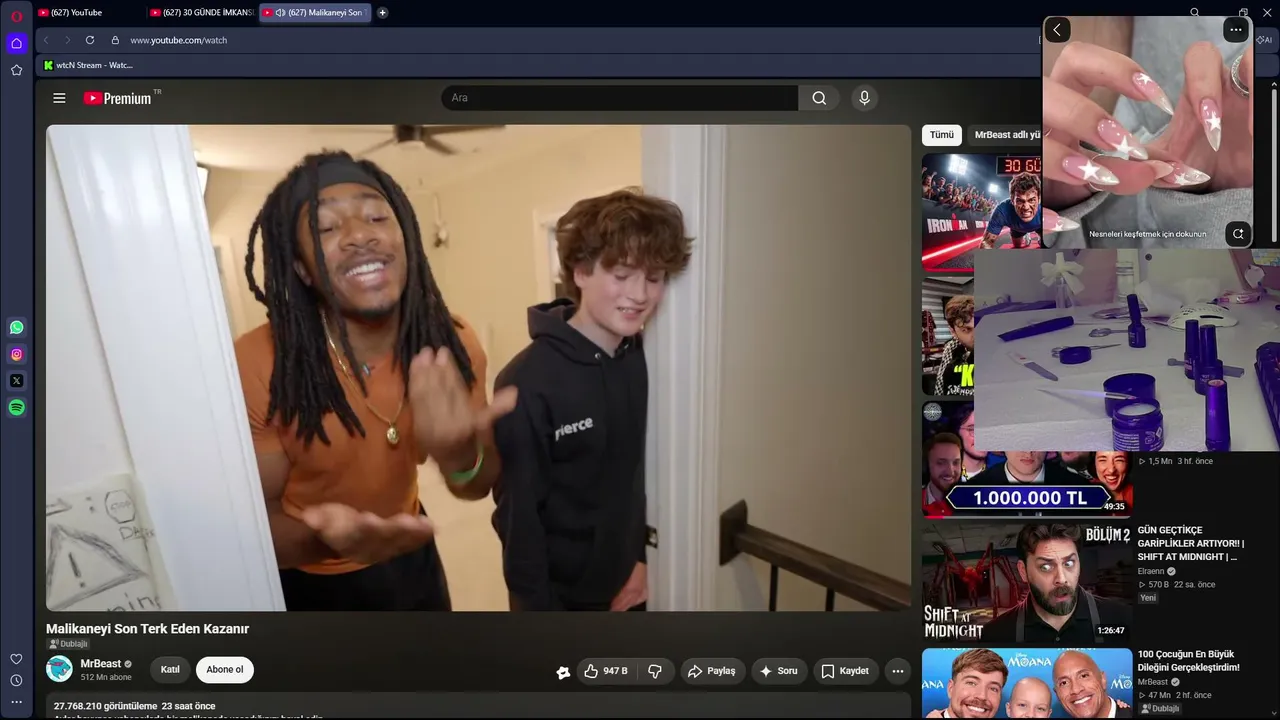Open a new browser tab
Image resolution: width=1280 pixels, height=720 pixels.
(382, 13)
